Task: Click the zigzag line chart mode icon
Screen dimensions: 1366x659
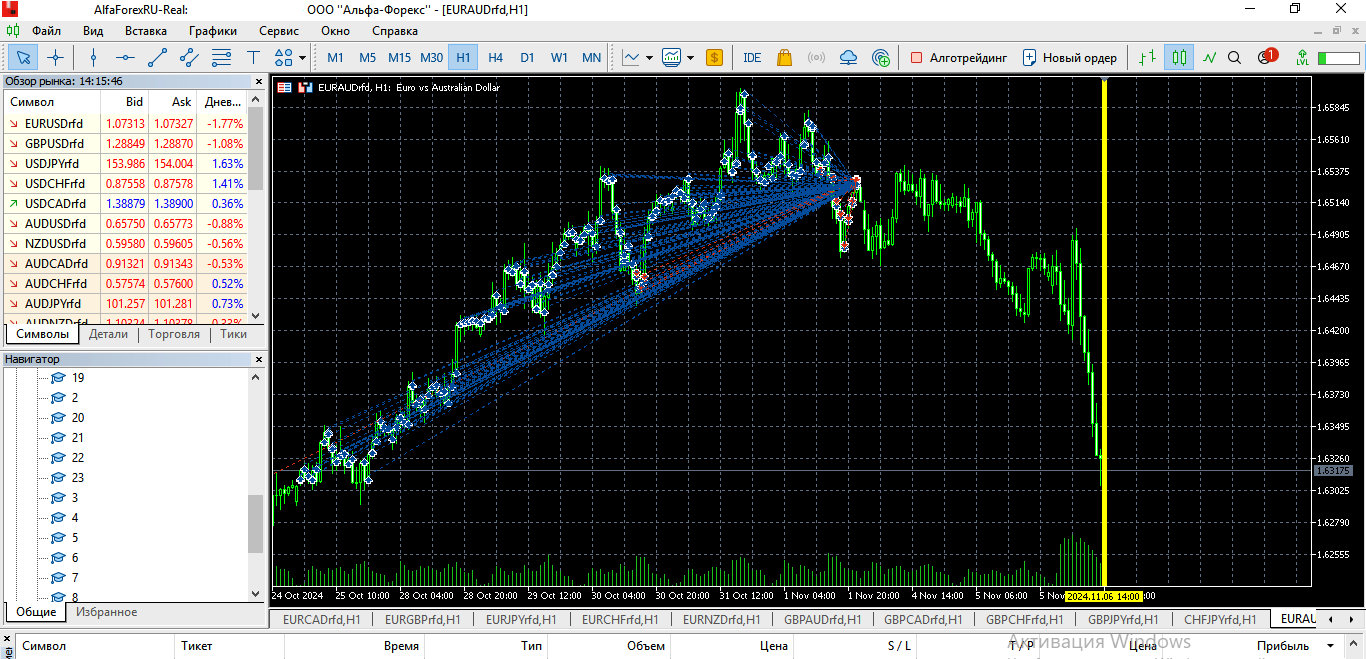Action: tap(1209, 57)
